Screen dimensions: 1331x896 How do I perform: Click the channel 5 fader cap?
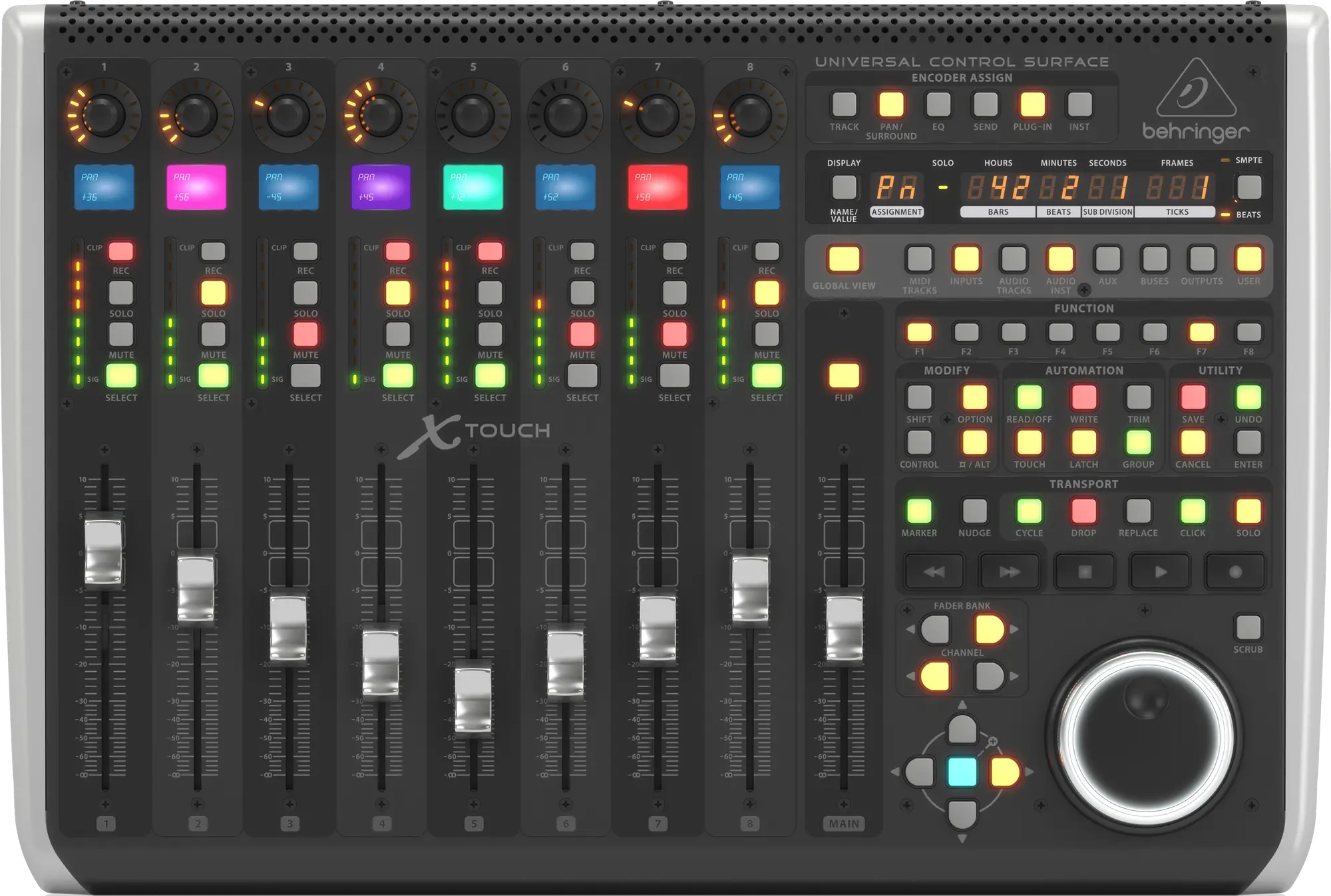click(x=473, y=700)
